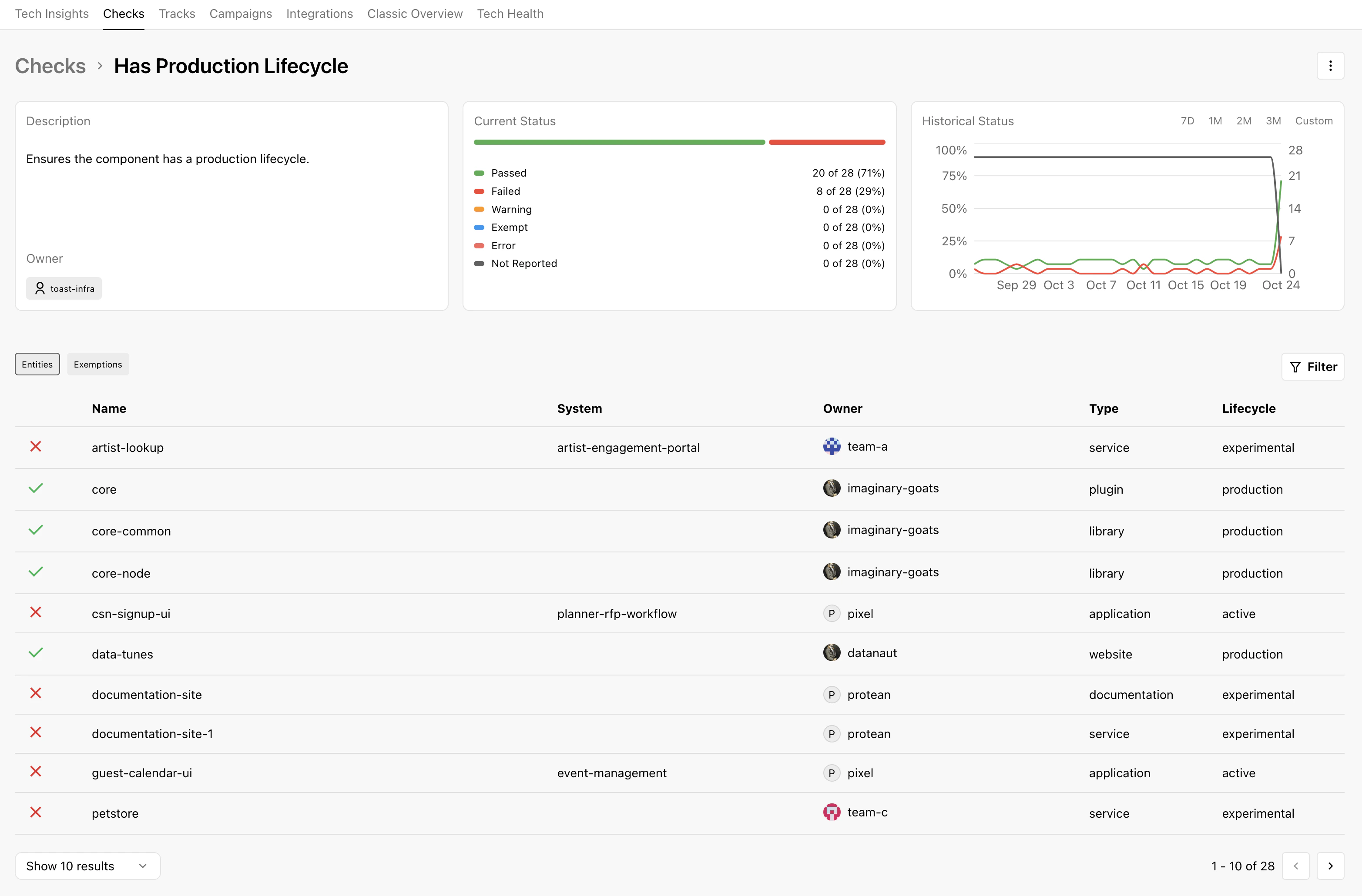The image size is (1362, 896).
Task: Open the Show 10 results dropdown
Action: 87,866
